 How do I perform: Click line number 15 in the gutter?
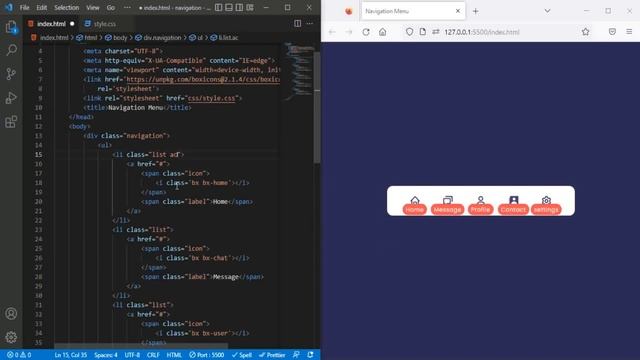coord(38,154)
